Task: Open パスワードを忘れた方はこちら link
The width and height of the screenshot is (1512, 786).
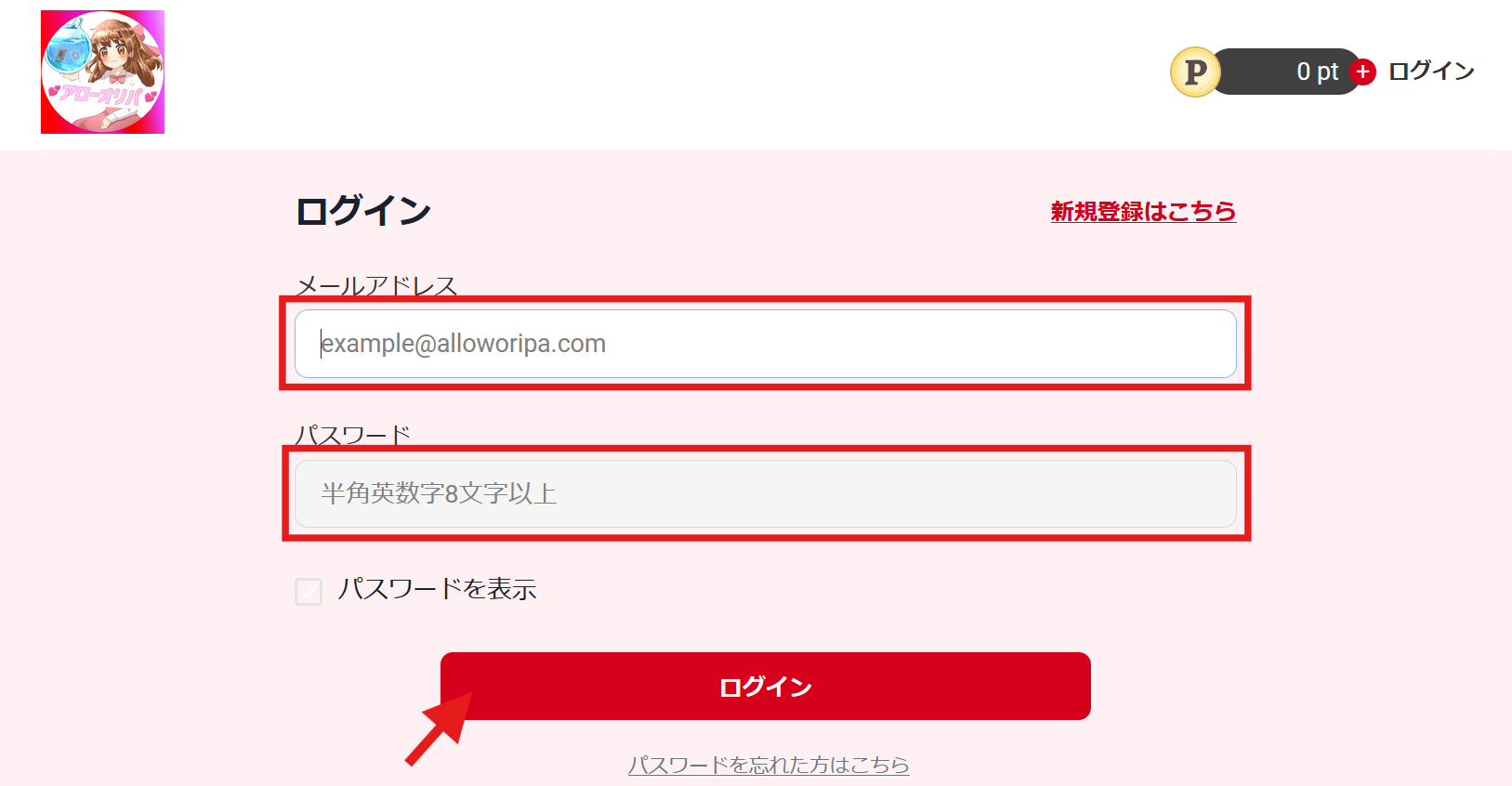Action: pos(768,765)
